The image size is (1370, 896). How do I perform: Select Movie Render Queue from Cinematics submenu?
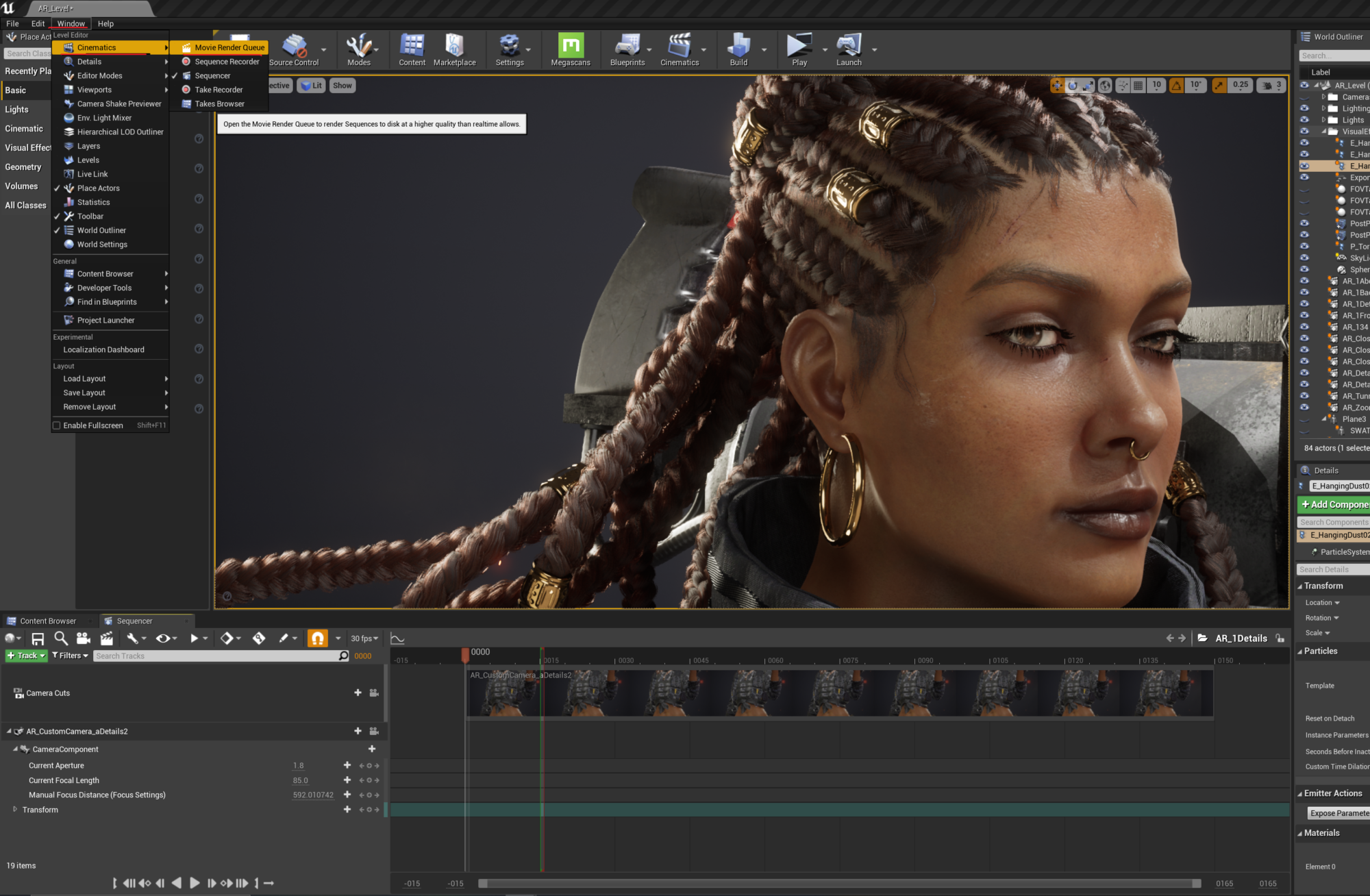229,47
